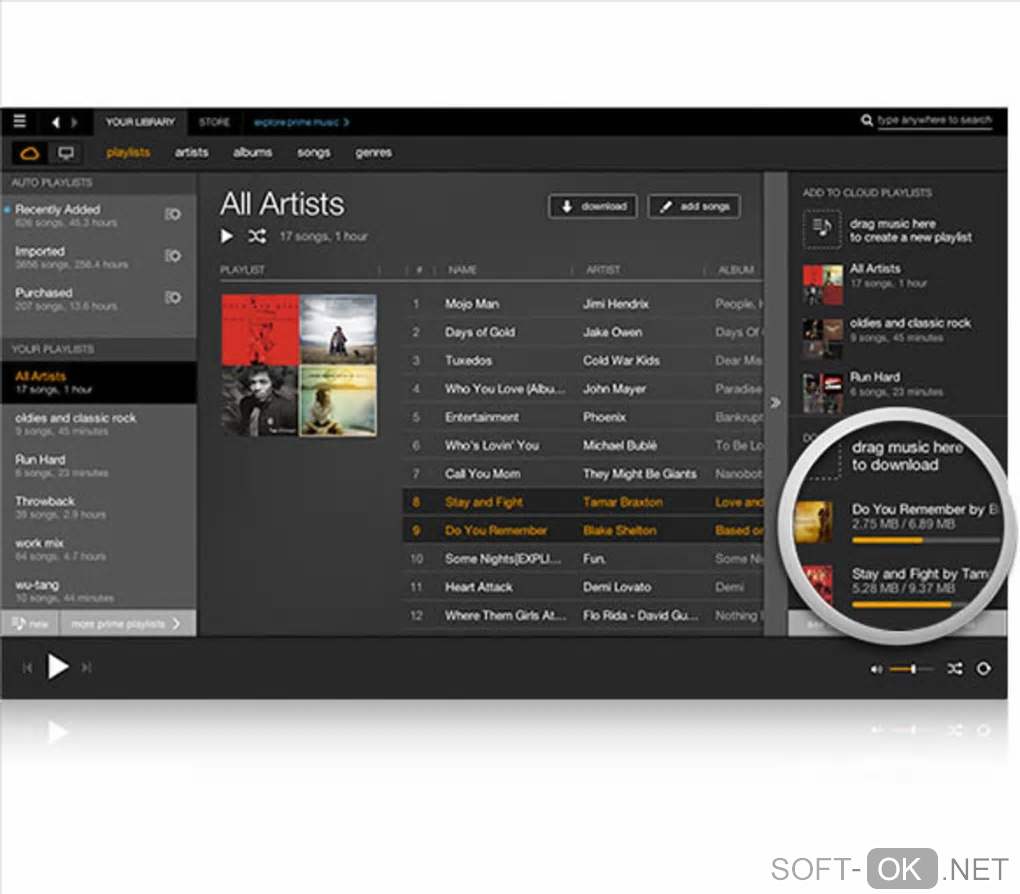Select song Days of Gold
The width and height of the screenshot is (1020, 894).
click(582, 332)
